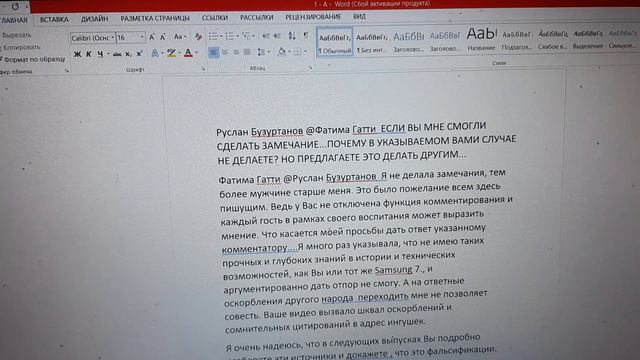Open Шрифт dialog launcher
The width and height of the screenshot is (640, 360).
203,69
